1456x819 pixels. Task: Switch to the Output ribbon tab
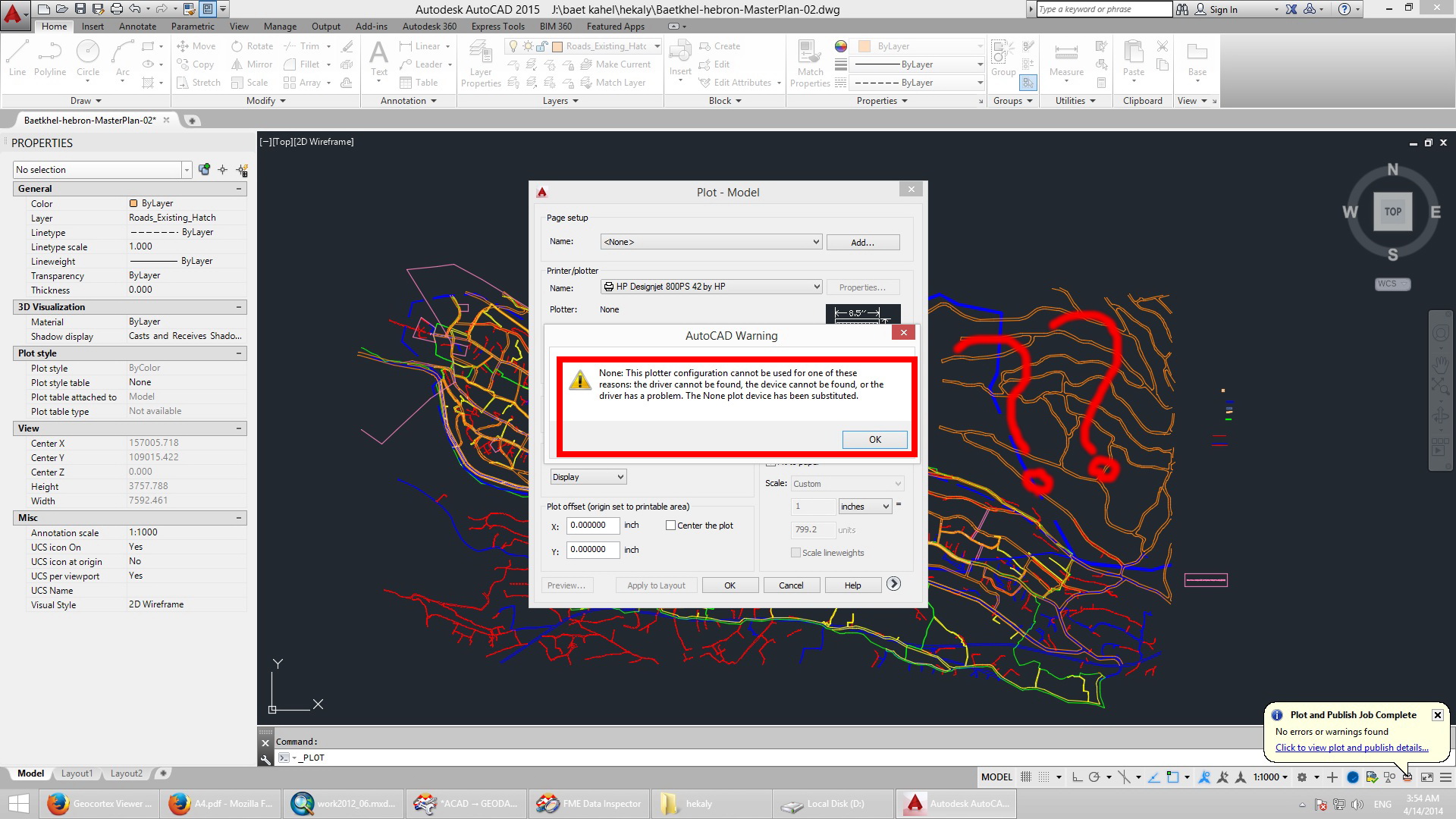(326, 27)
